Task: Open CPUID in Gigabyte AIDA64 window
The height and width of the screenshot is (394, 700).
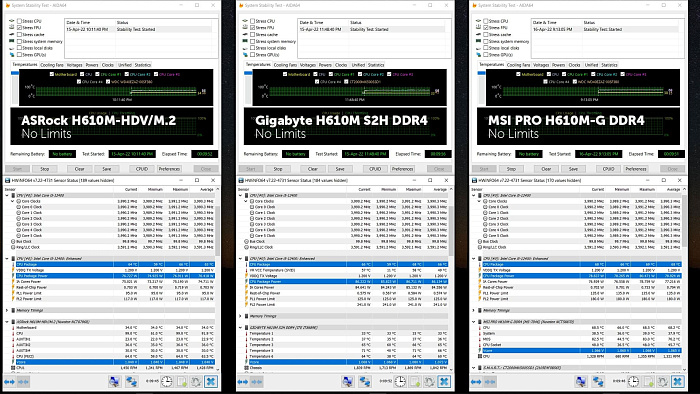Action: (375, 169)
